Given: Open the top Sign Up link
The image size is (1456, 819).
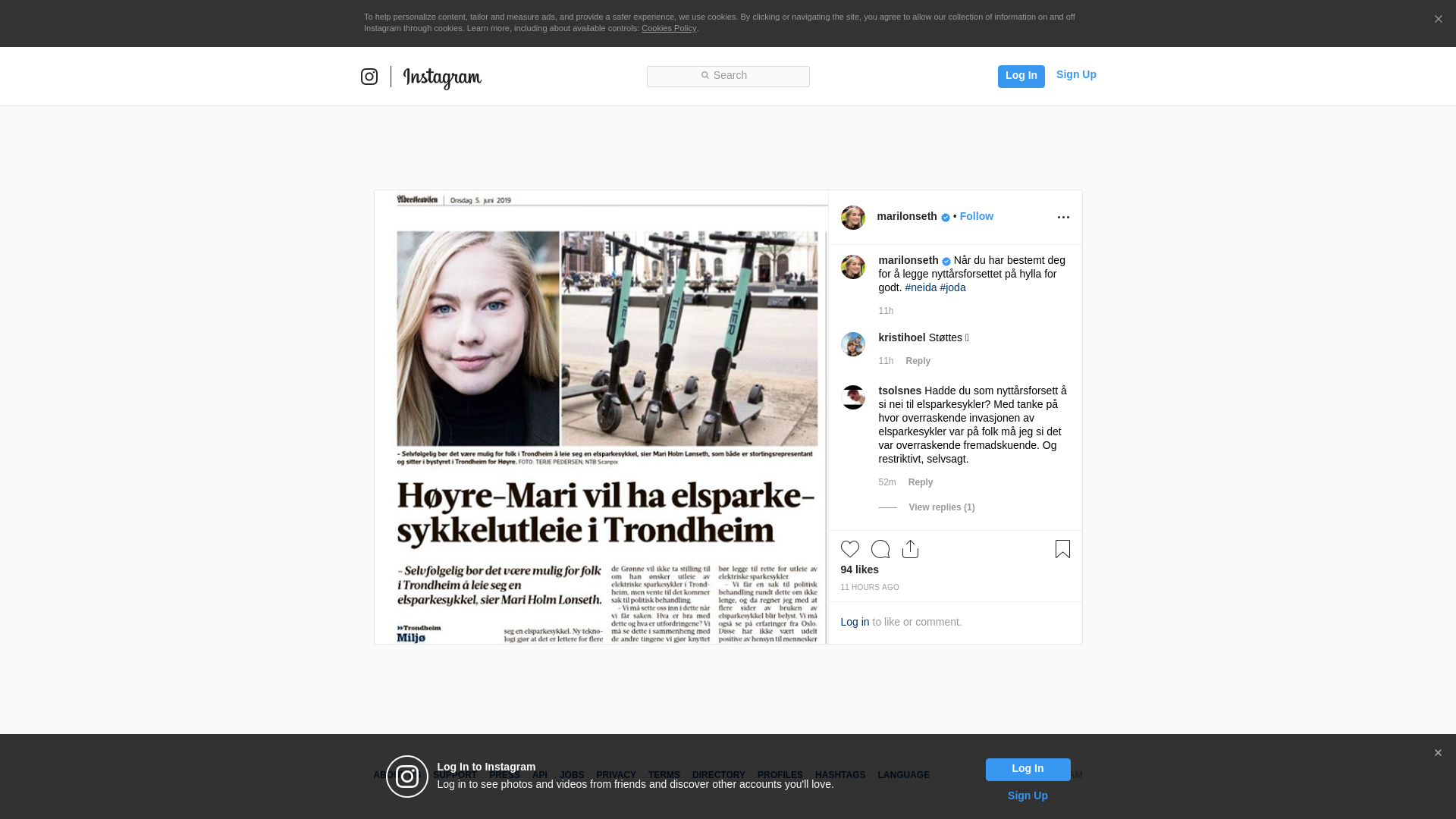Looking at the screenshot, I should (1076, 74).
